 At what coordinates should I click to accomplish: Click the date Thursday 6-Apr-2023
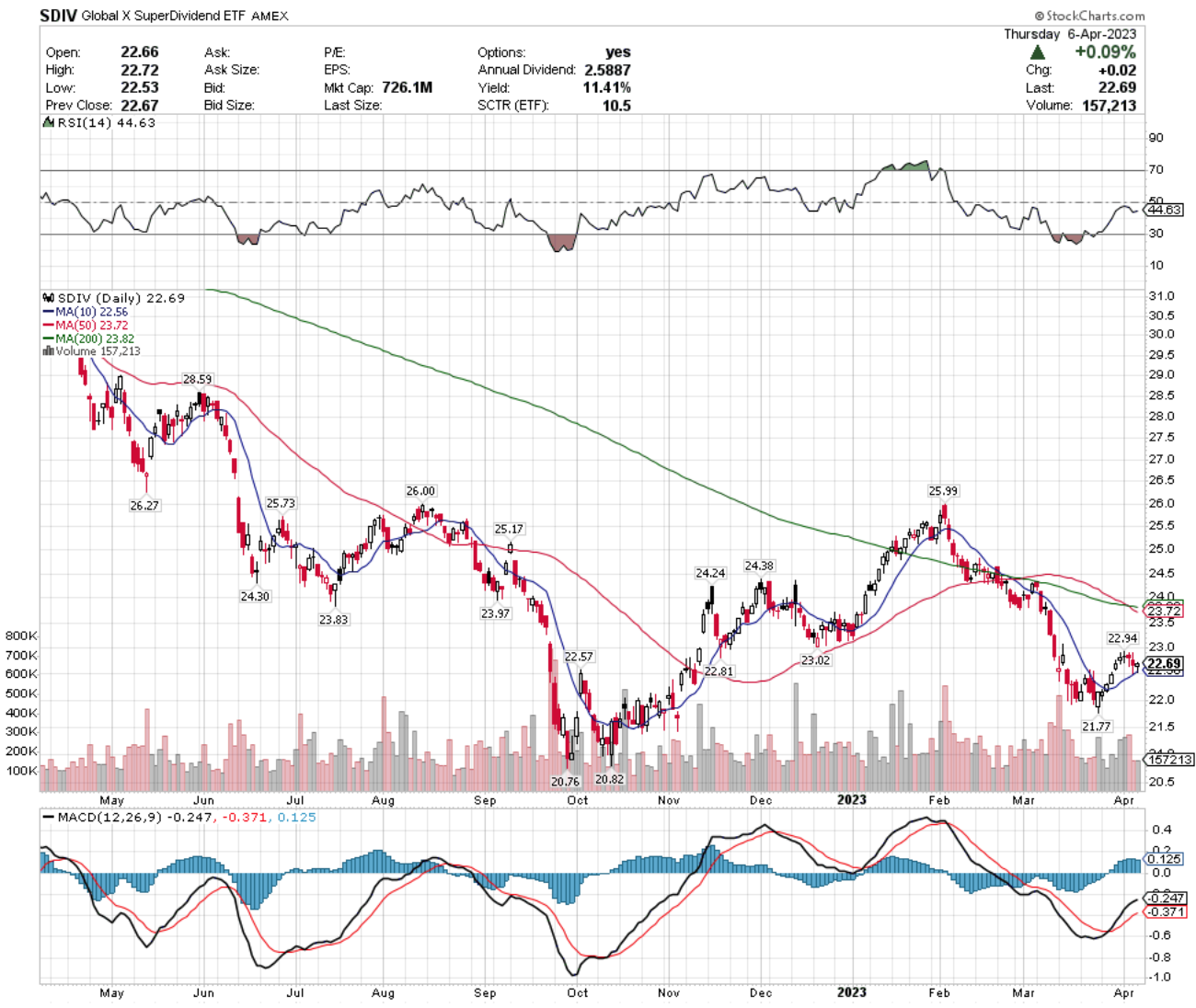(1070, 34)
